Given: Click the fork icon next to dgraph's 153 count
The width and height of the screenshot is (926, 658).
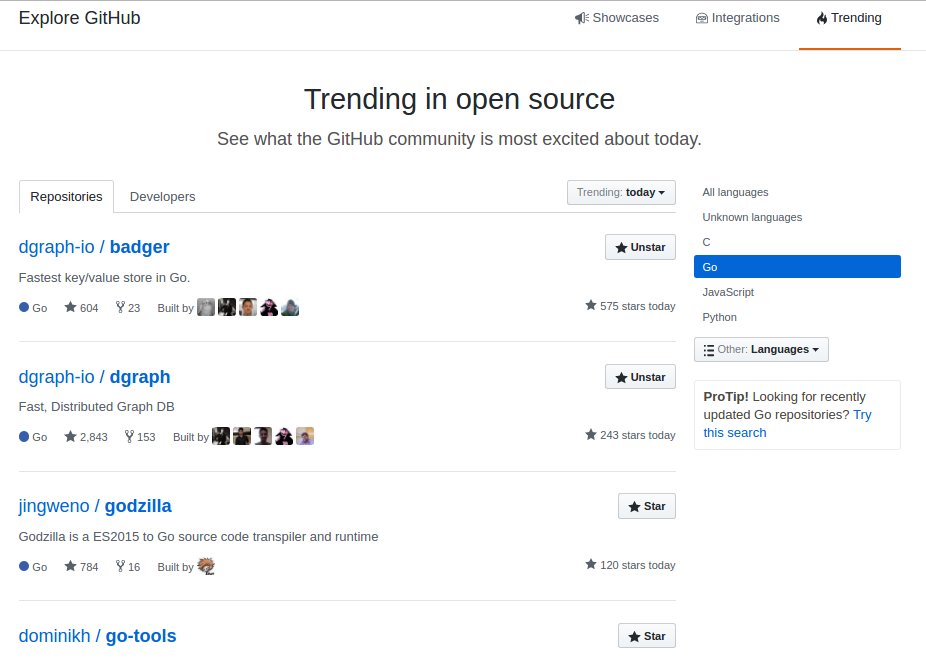Looking at the screenshot, I should 129,436.
